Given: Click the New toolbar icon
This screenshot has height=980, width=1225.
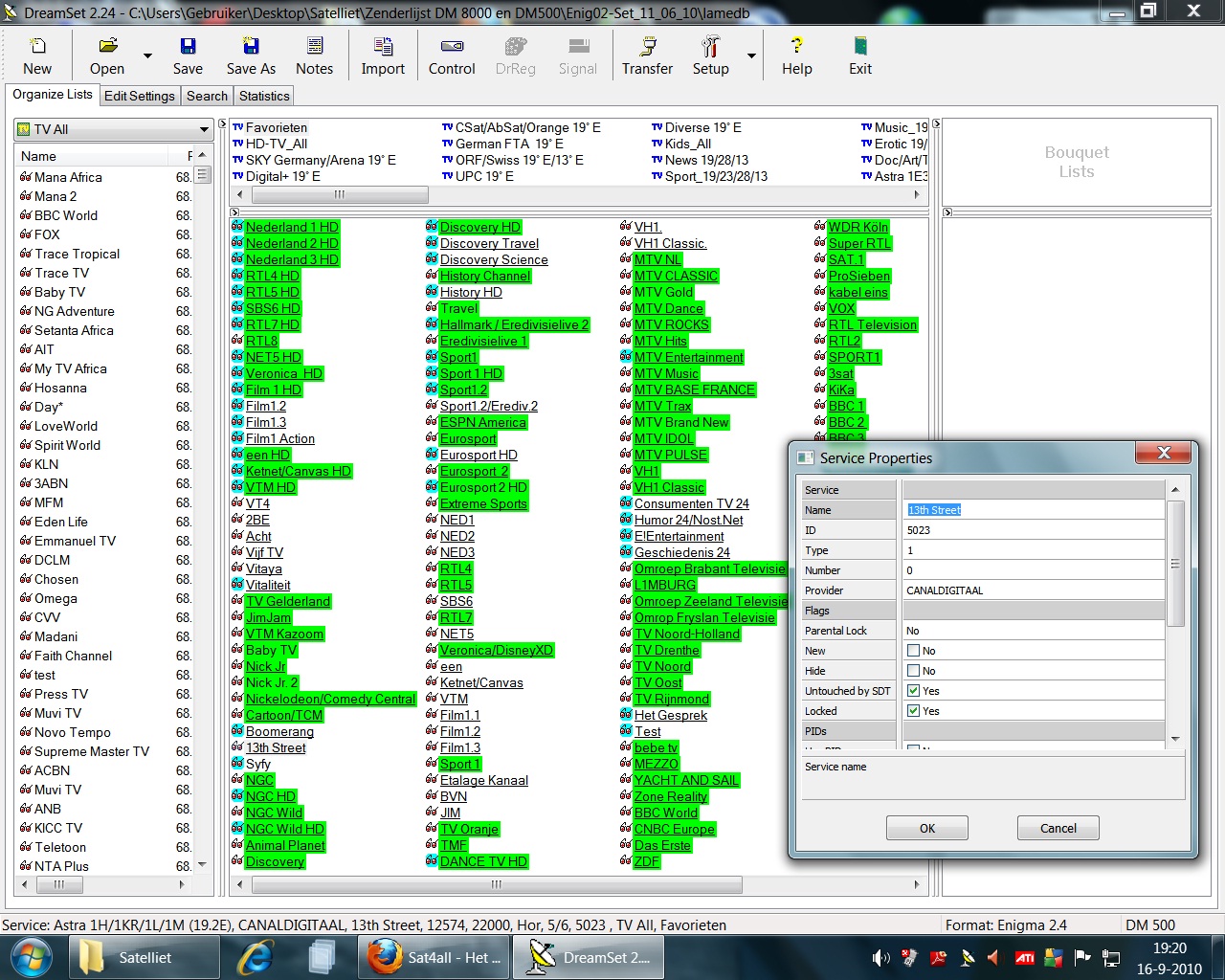Looking at the screenshot, I should click(37, 56).
